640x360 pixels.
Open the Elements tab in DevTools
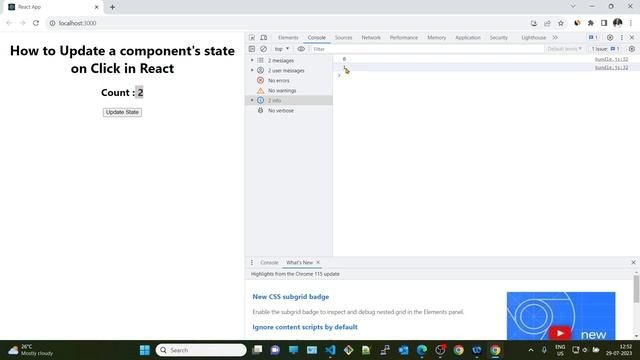(288, 38)
